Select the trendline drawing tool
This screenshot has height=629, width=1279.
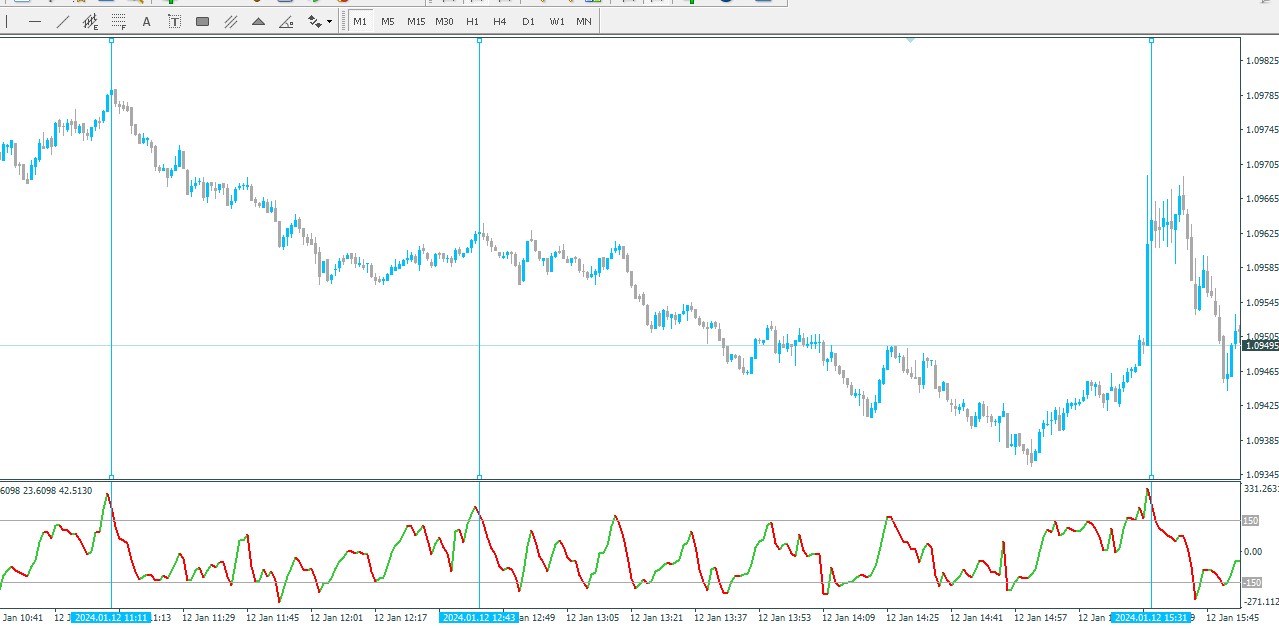pyautogui.click(x=63, y=21)
